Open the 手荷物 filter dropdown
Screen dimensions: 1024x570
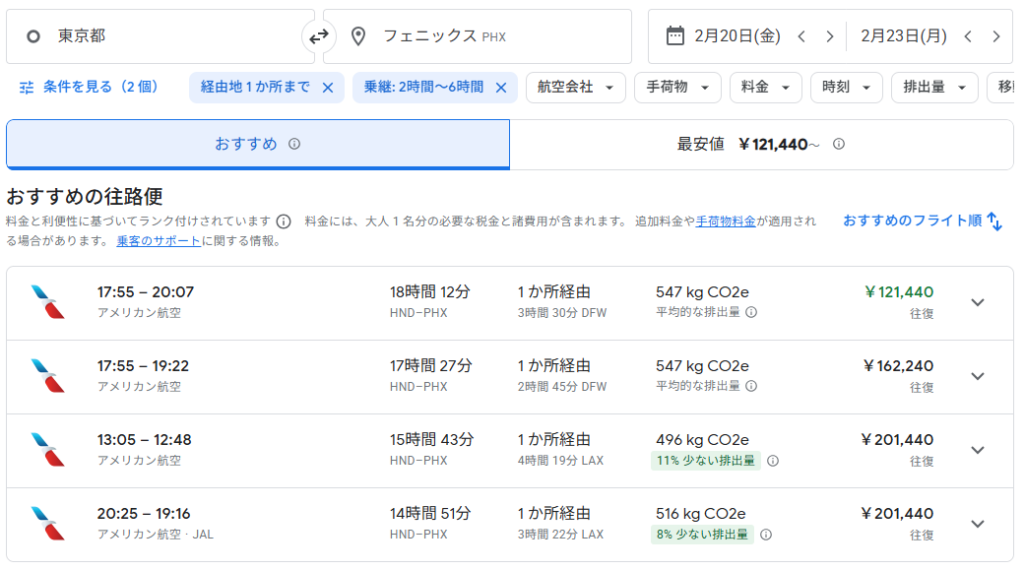pos(677,88)
